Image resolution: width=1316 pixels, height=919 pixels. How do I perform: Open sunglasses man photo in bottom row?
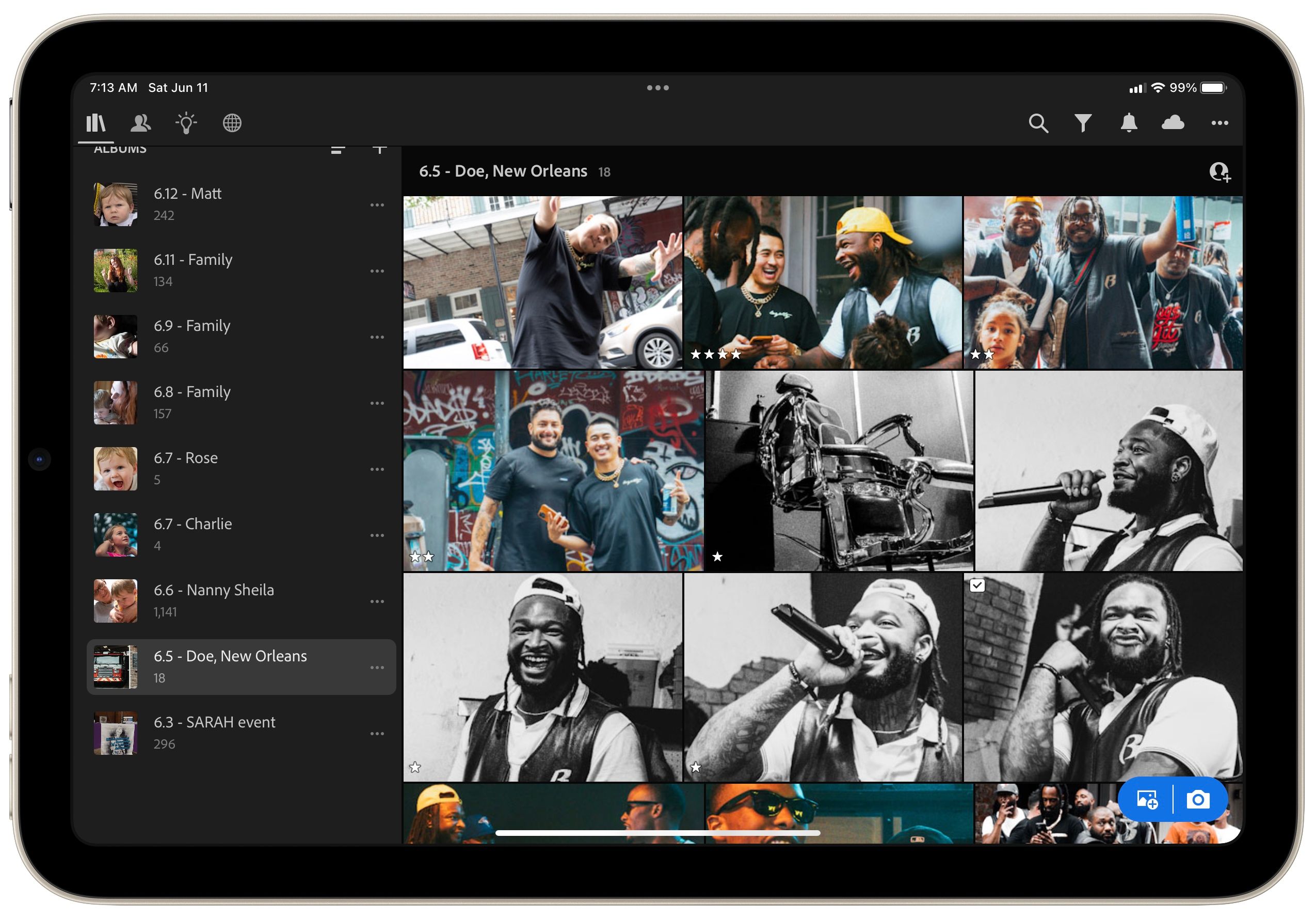point(840,814)
